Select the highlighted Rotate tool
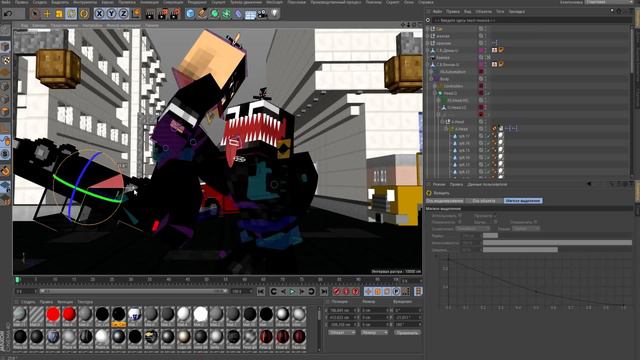640x360 pixels. pyautogui.click(x=71, y=14)
